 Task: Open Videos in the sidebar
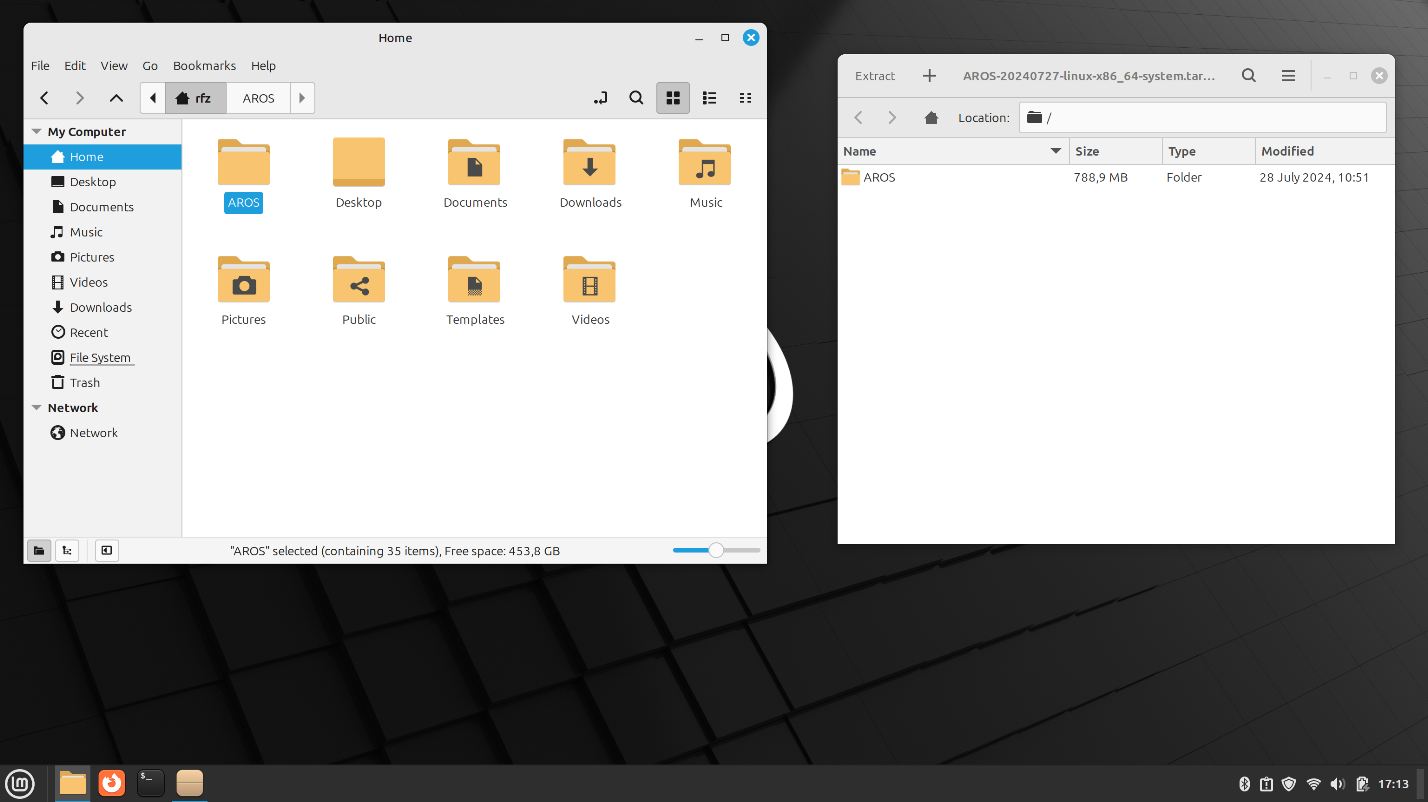pos(103,282)
